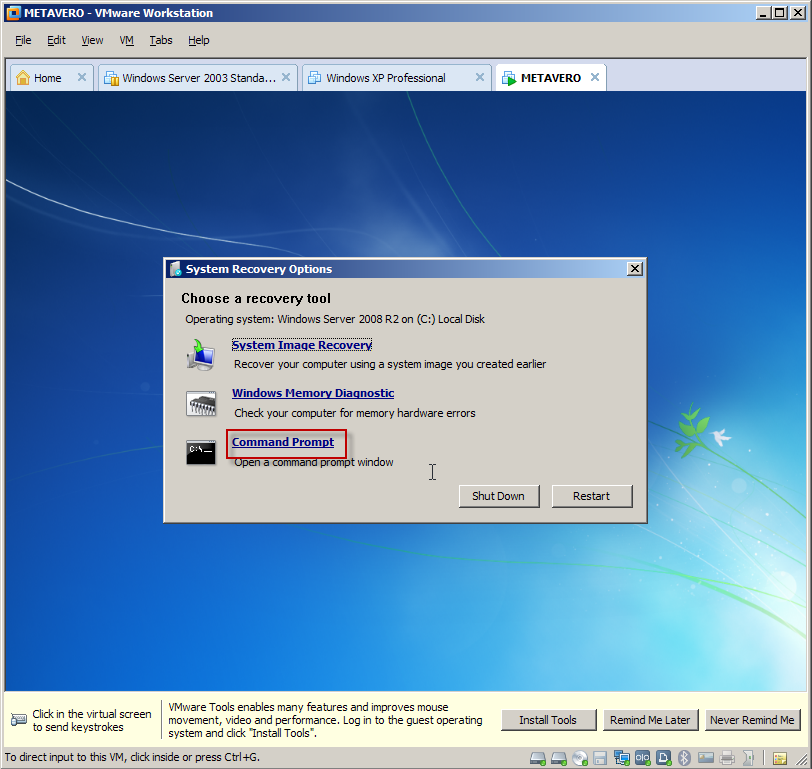This screenshot has height=769, width=812.
Task: Click the CD/DVD drive status icon
Action: tap(580, 758)
